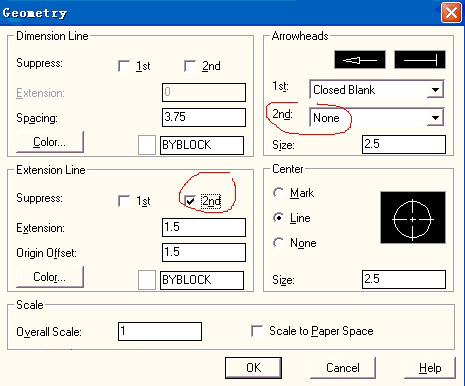Image resolution: width=465 pixels, height=386 pixels.
Task: Toggle Scale to Paper Space checkbox
Action: tap(257, 331)
